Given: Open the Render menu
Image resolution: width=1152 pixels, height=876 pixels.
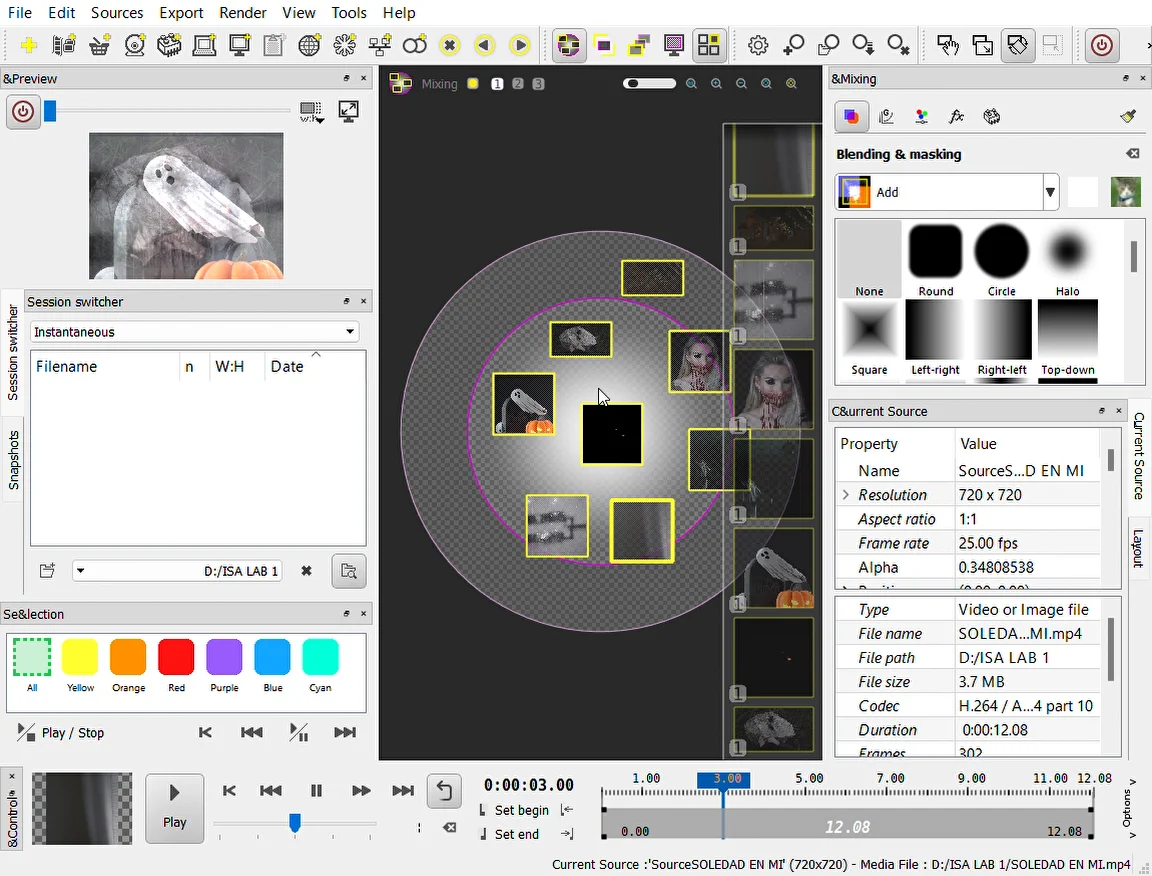Looking at the screenshot, I should [x=243, y=13].
